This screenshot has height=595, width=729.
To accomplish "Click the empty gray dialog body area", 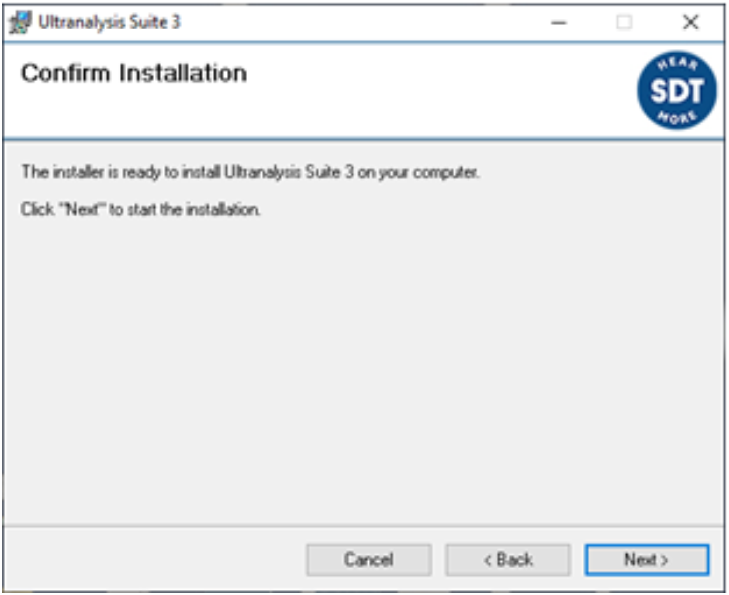I will (x=360, y=370).
